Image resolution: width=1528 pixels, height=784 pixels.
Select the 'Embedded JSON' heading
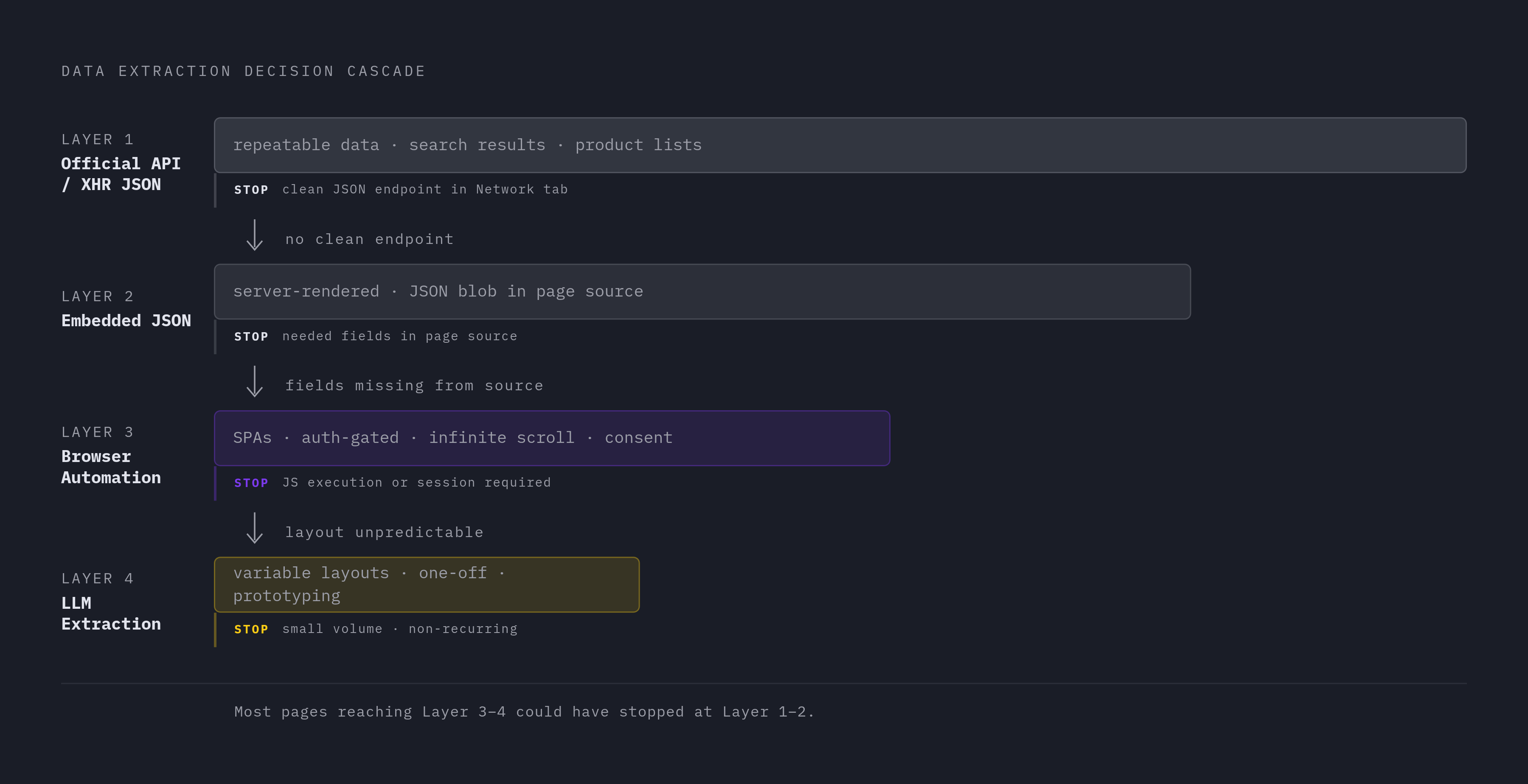126,321
